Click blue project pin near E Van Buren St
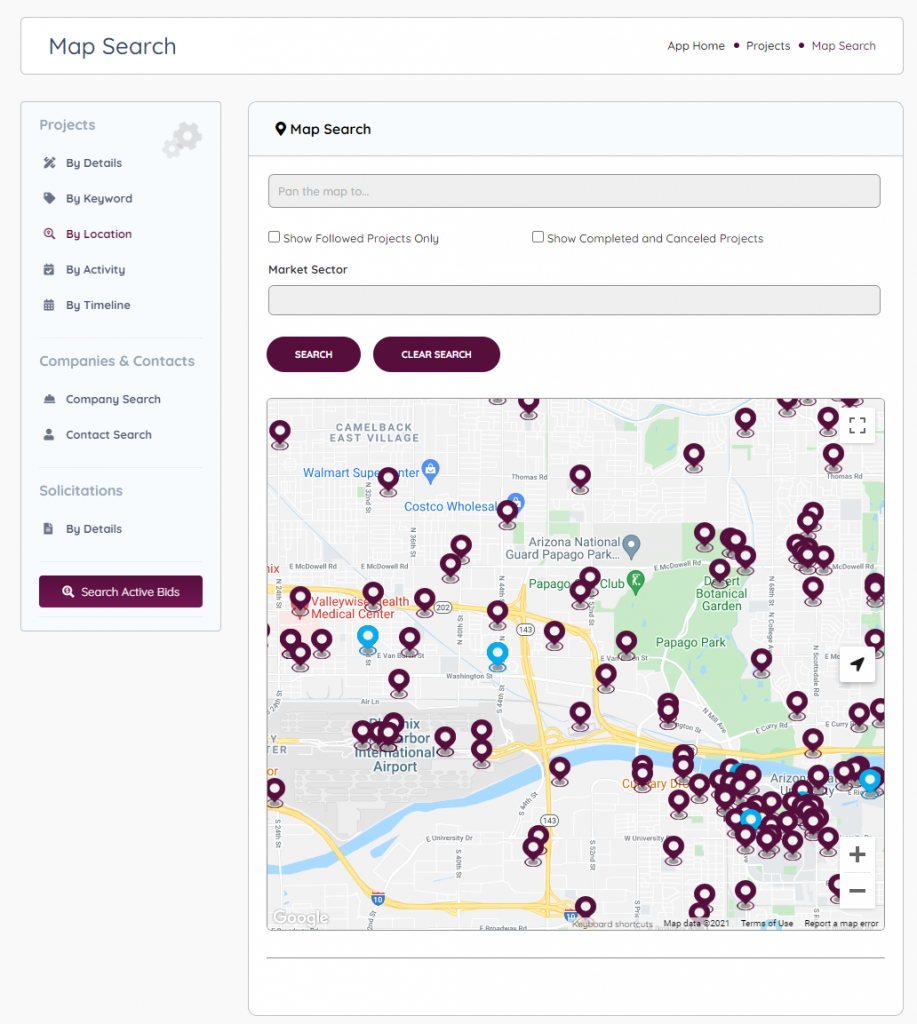Image resolution: width=917 pixels, height=1024 pixels. 368,637
